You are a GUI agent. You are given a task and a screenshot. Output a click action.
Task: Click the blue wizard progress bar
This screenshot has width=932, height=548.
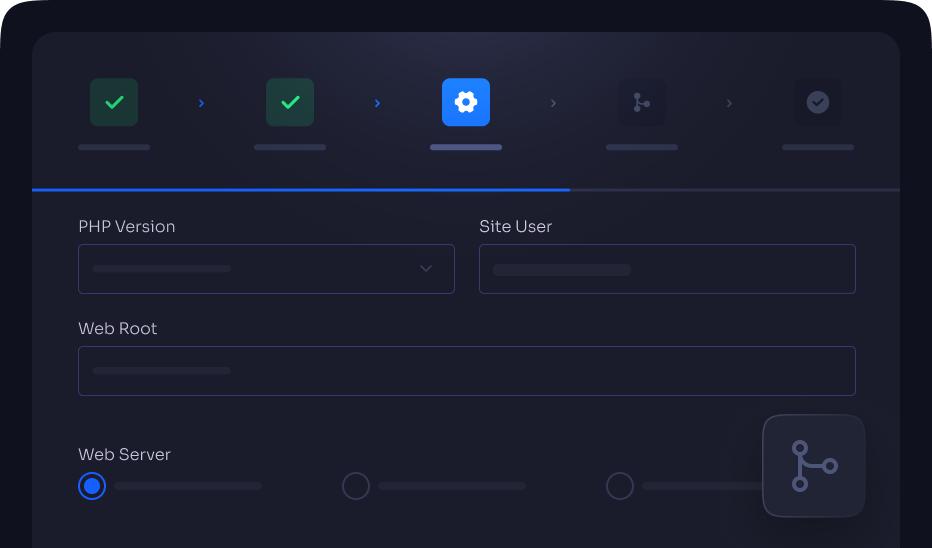(300, 189)
